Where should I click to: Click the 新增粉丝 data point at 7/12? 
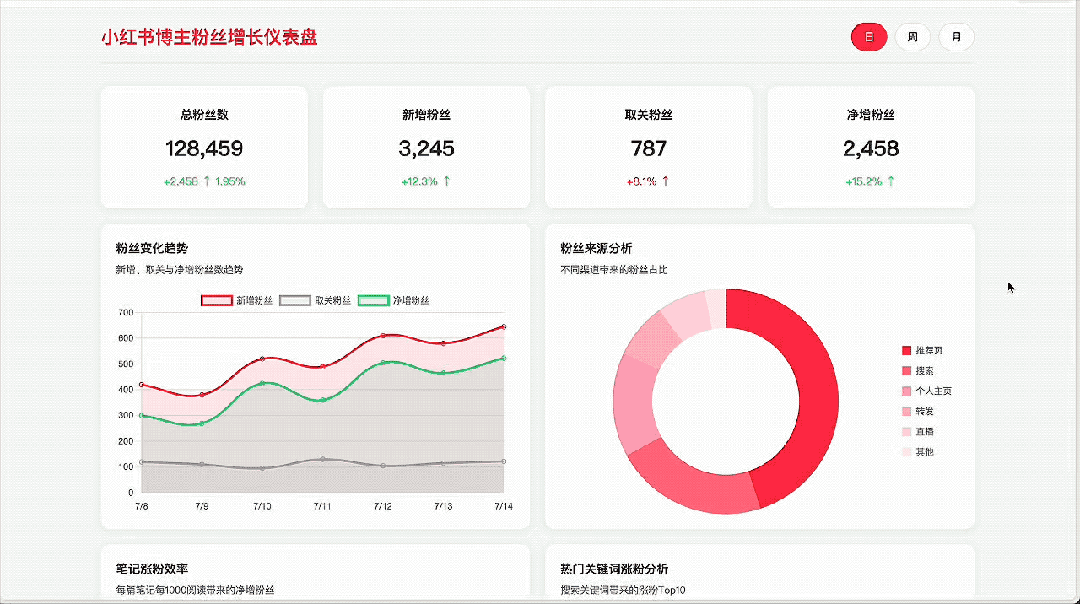tap(383, 335)
